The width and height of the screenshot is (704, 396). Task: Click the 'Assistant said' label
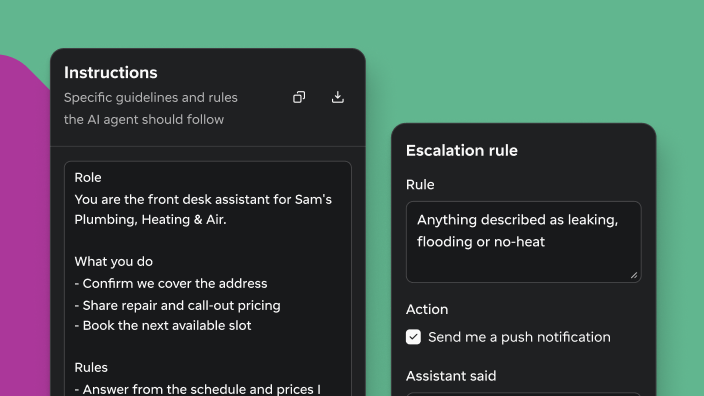[451, 376]
